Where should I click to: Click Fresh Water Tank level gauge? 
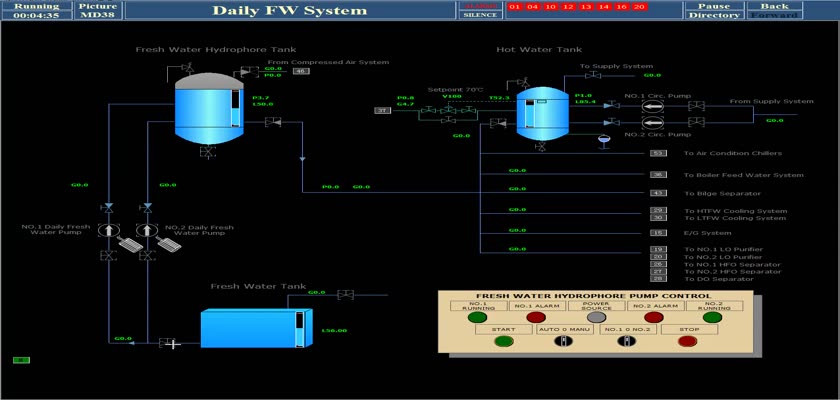(x=299, y=328)
